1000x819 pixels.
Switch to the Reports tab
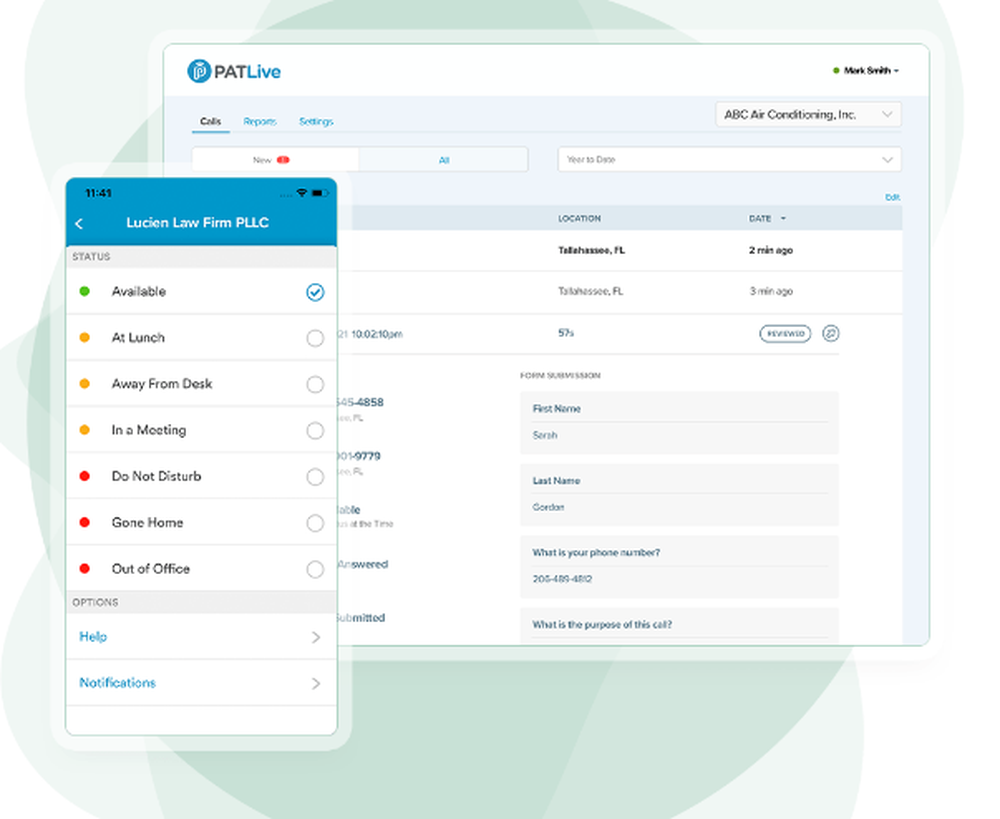coord(260,121)
